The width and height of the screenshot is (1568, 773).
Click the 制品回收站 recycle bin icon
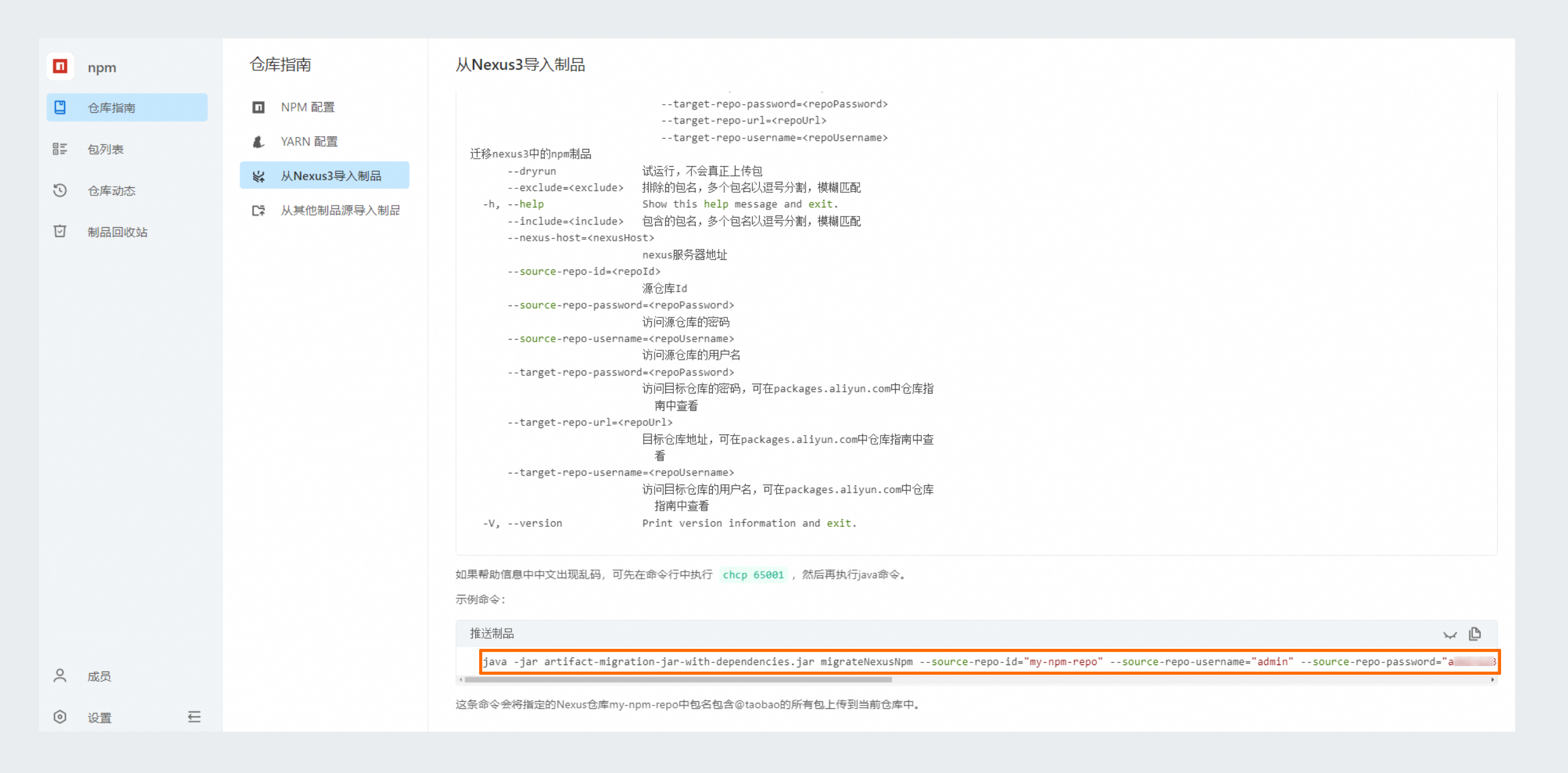pyautogui.click(x=60, y=232)
